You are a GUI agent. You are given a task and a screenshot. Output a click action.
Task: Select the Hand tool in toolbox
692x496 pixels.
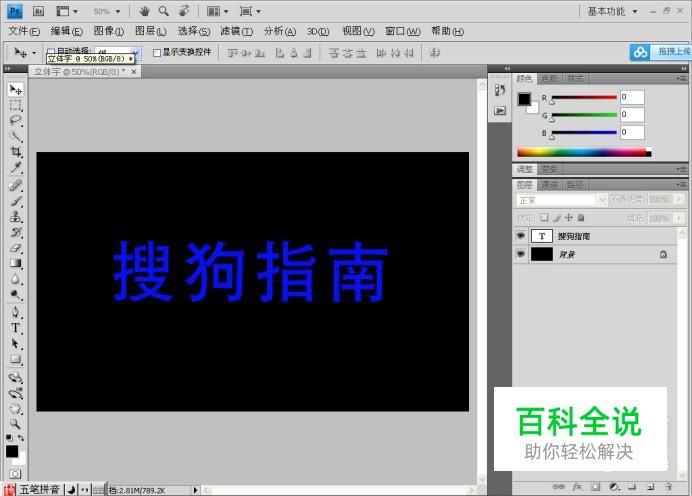click(15, 408)
